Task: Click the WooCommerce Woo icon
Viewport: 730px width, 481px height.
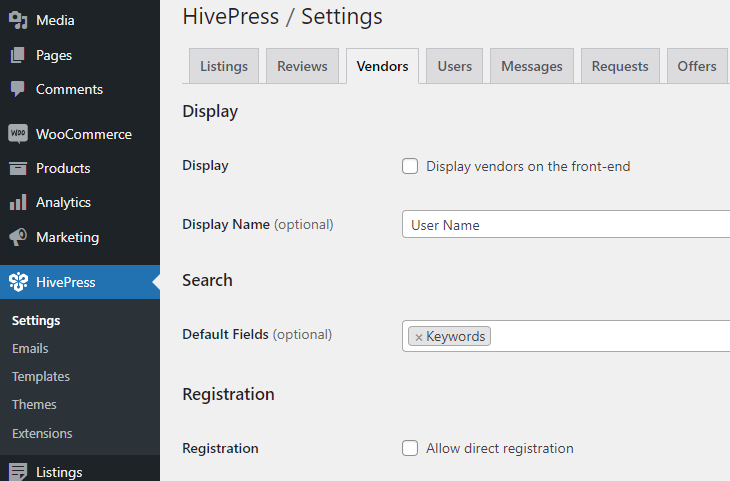Action: [18, 134]
